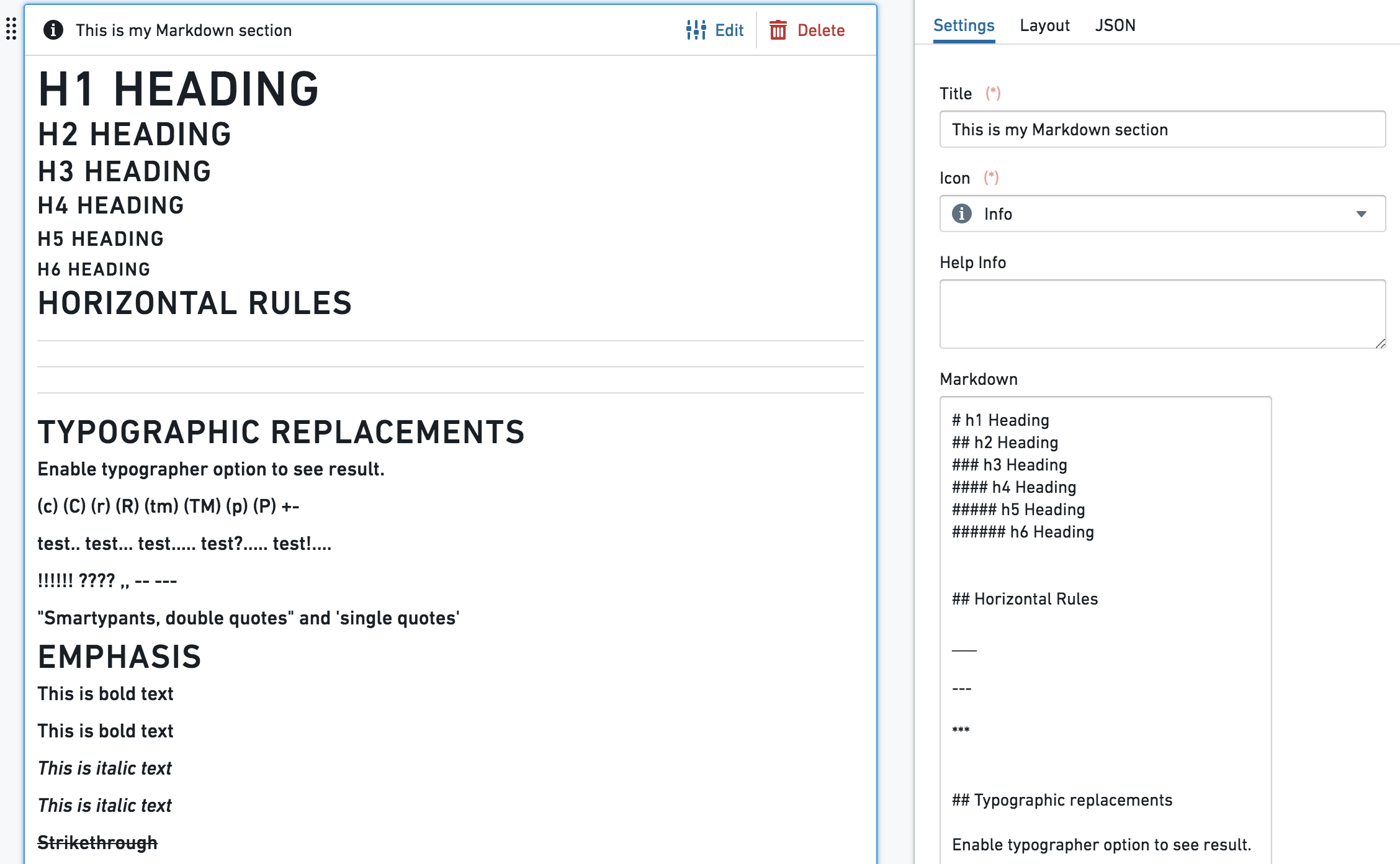Click the '*** ' line in Markdown editor
Screen dimensions: 1400x864
point(961,729)
